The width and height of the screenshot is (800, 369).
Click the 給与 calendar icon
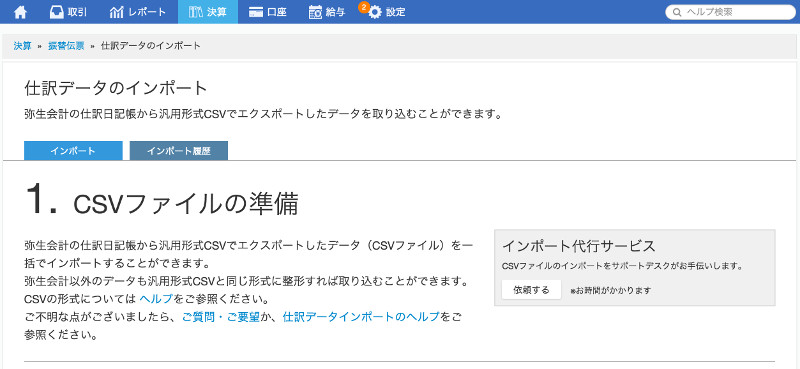coord(315,12)
